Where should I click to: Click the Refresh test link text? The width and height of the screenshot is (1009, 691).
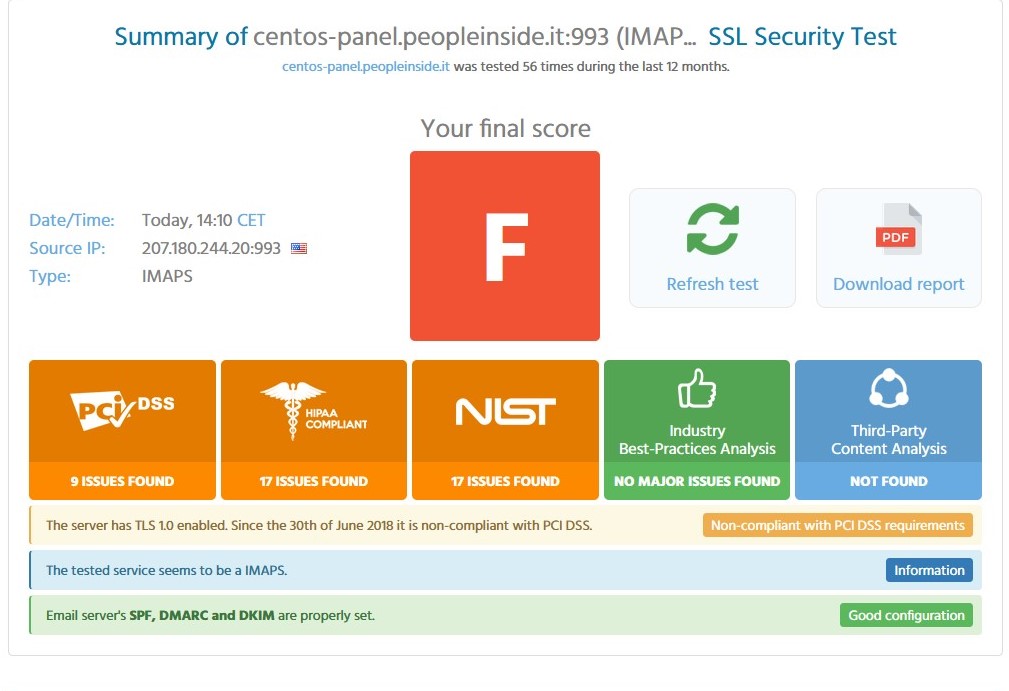pos(712,284)
